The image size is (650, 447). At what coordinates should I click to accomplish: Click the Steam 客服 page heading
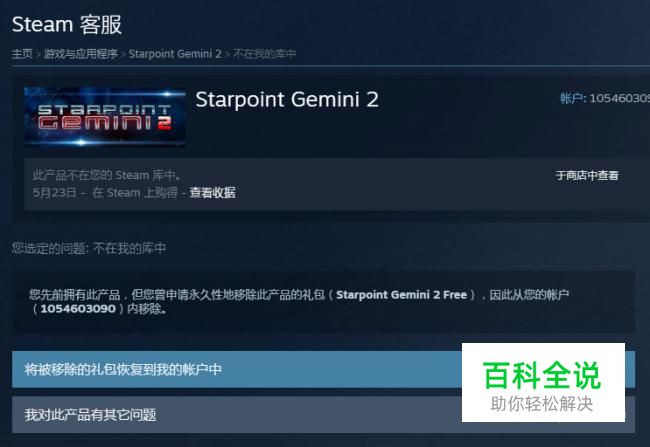pyautogui.click(x=67, y=24)
